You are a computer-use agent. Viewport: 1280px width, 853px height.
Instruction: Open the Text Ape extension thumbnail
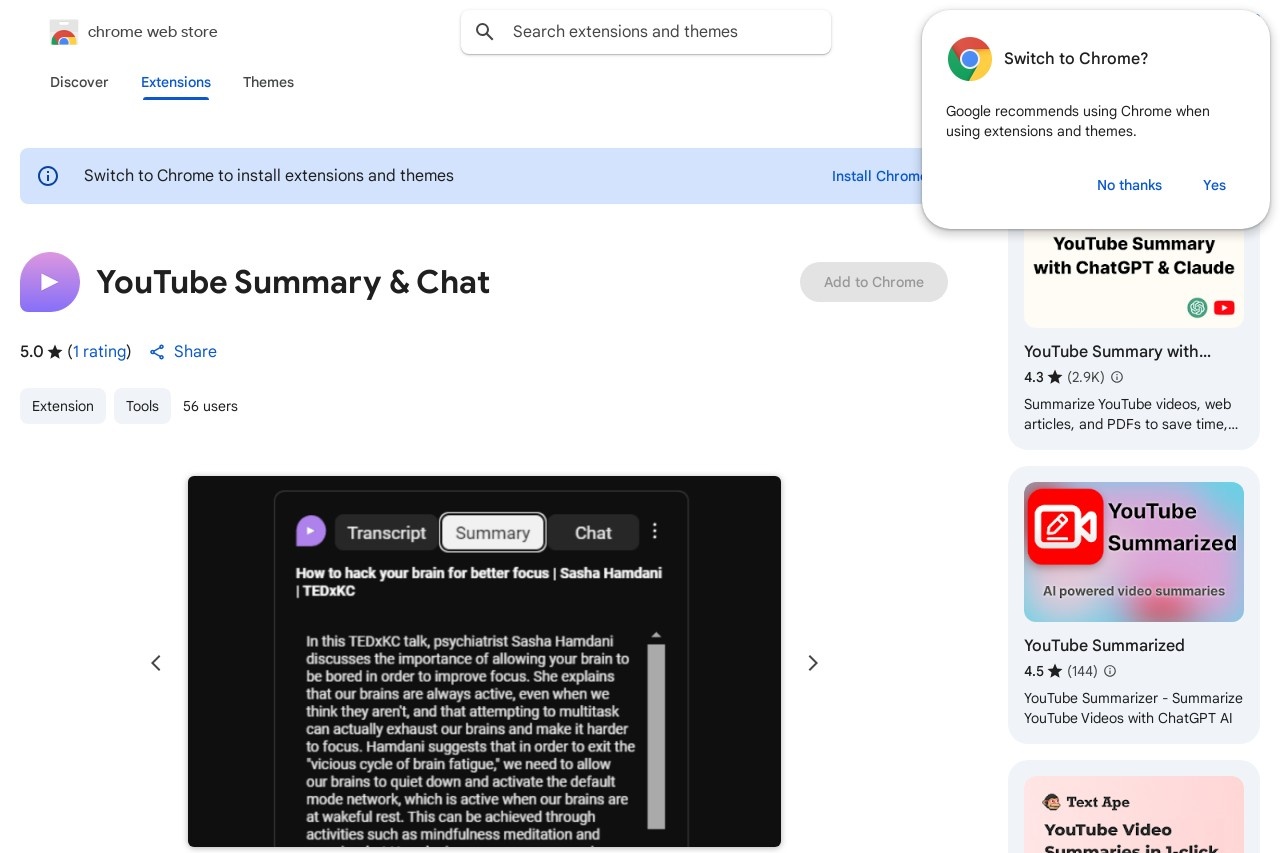coord(1134,814)
